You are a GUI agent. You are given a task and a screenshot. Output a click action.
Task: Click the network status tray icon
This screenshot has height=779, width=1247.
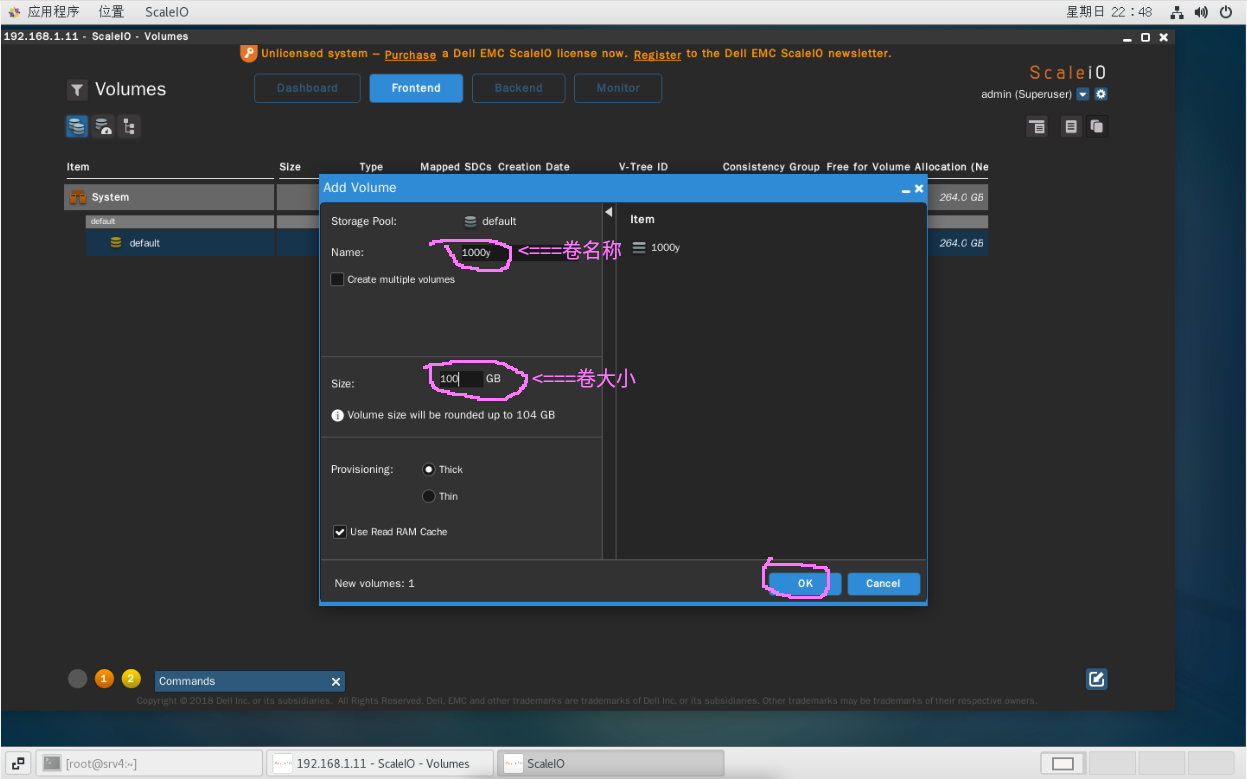coord(1177,12)
